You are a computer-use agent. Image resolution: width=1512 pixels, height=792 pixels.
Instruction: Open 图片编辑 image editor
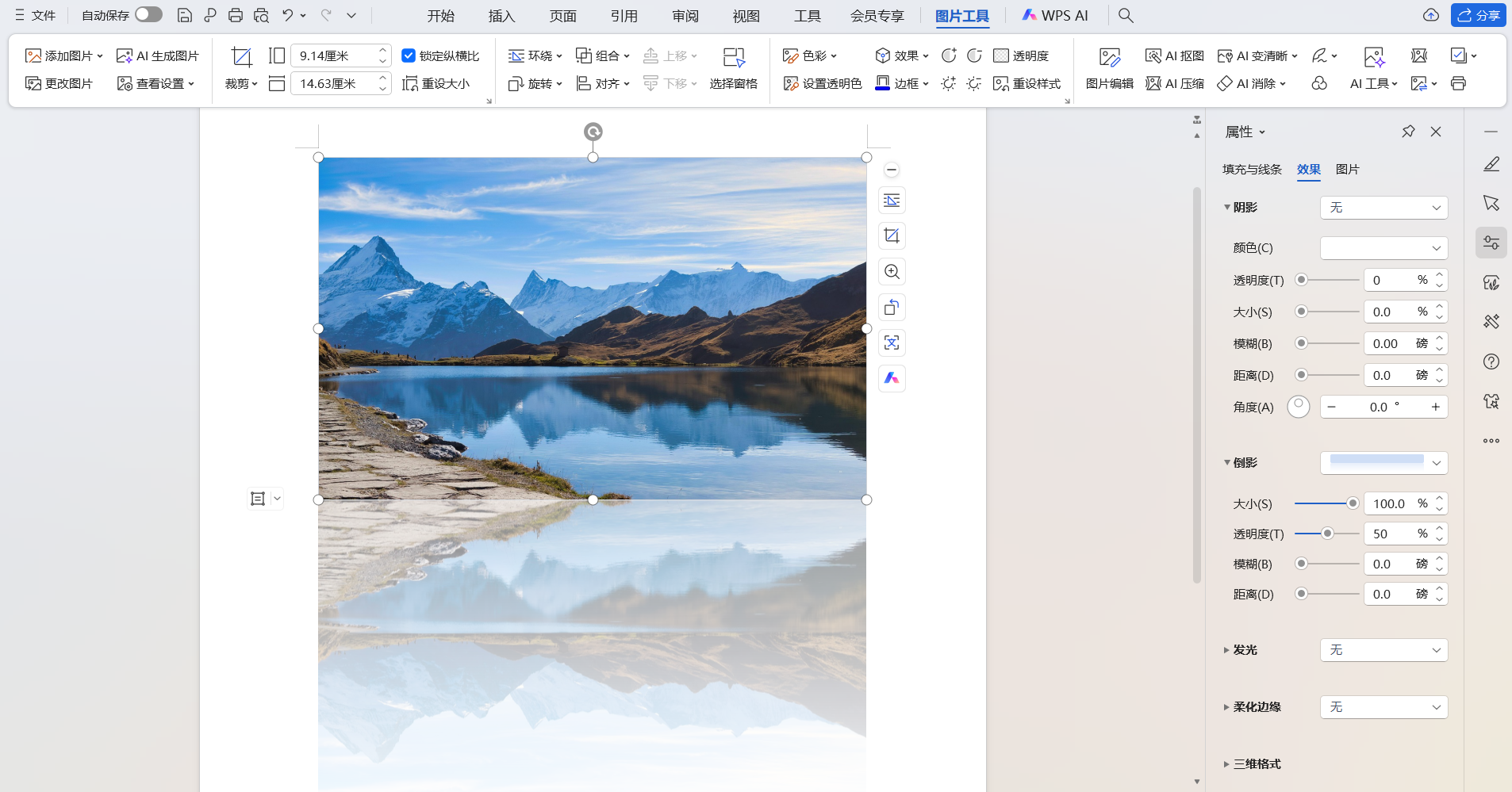pos(1109,68)
